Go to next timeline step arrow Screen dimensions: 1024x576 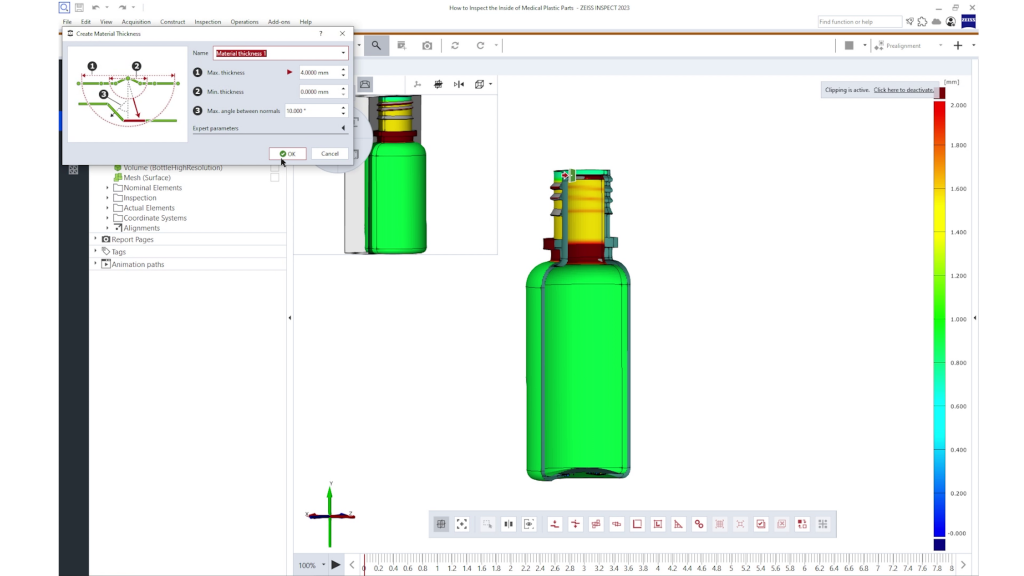point(963,565)
